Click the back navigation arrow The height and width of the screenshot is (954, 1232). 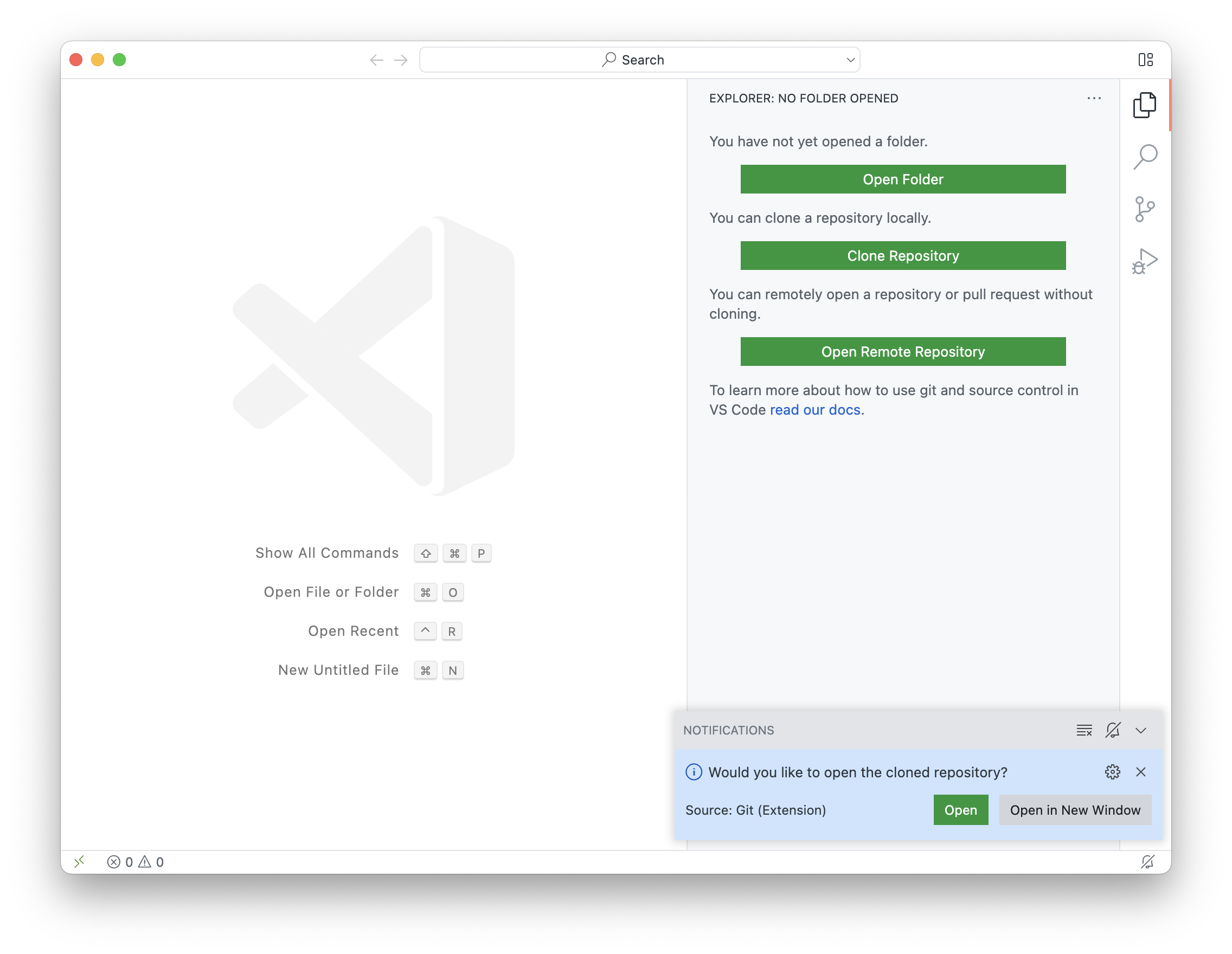point(376,60)
